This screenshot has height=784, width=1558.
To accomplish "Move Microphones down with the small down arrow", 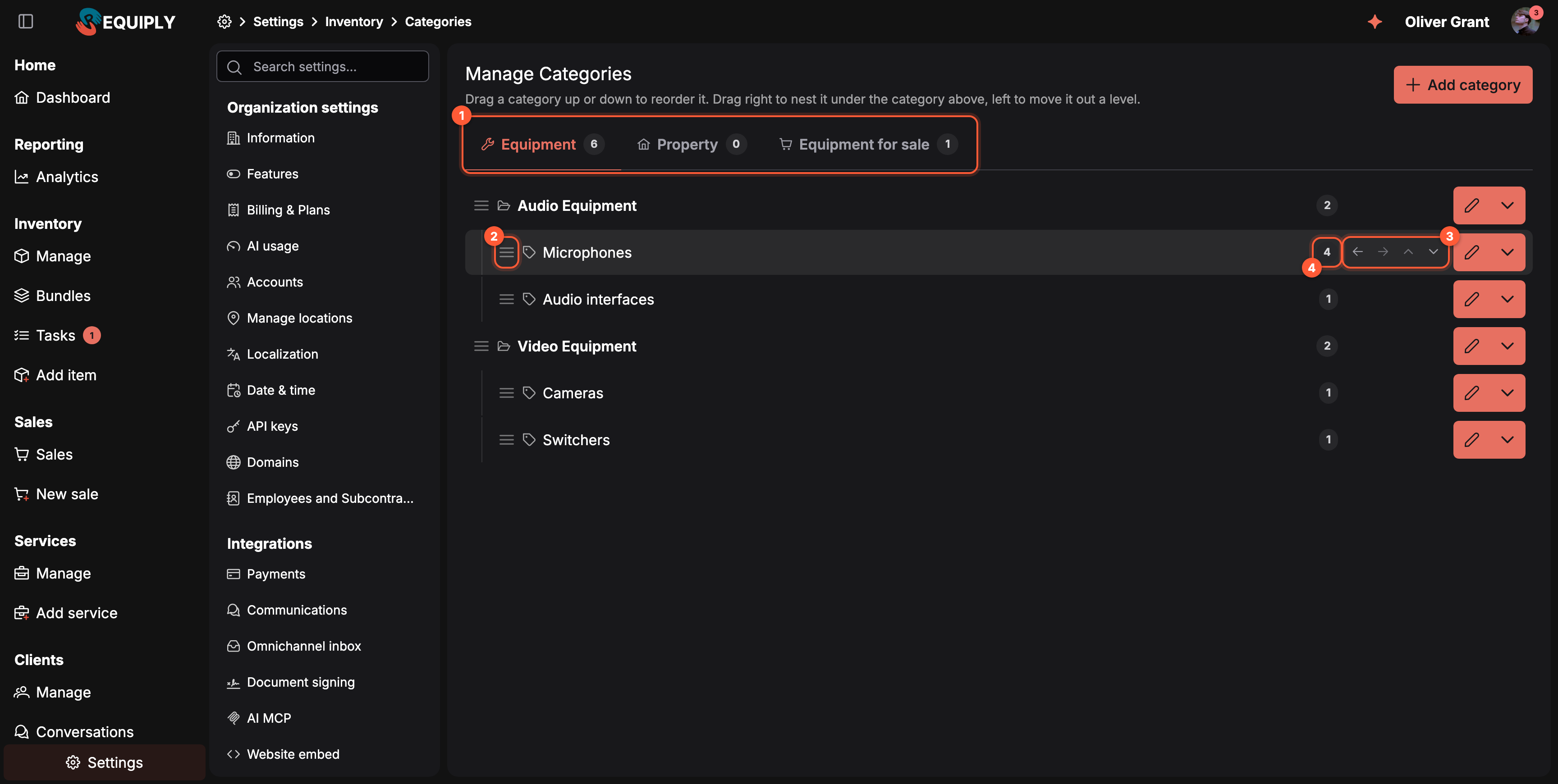I will (1433, 252).
